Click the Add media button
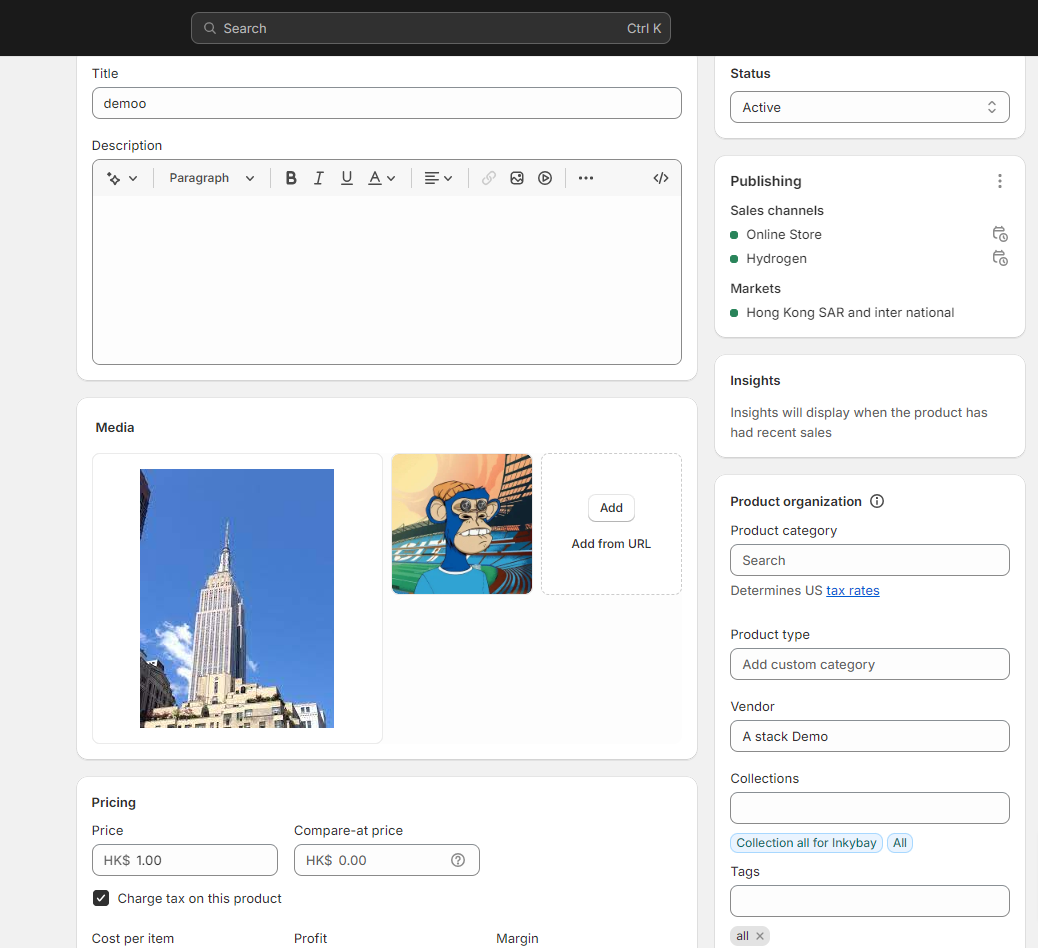This screenshot has height=948, width=1038. 611,508
